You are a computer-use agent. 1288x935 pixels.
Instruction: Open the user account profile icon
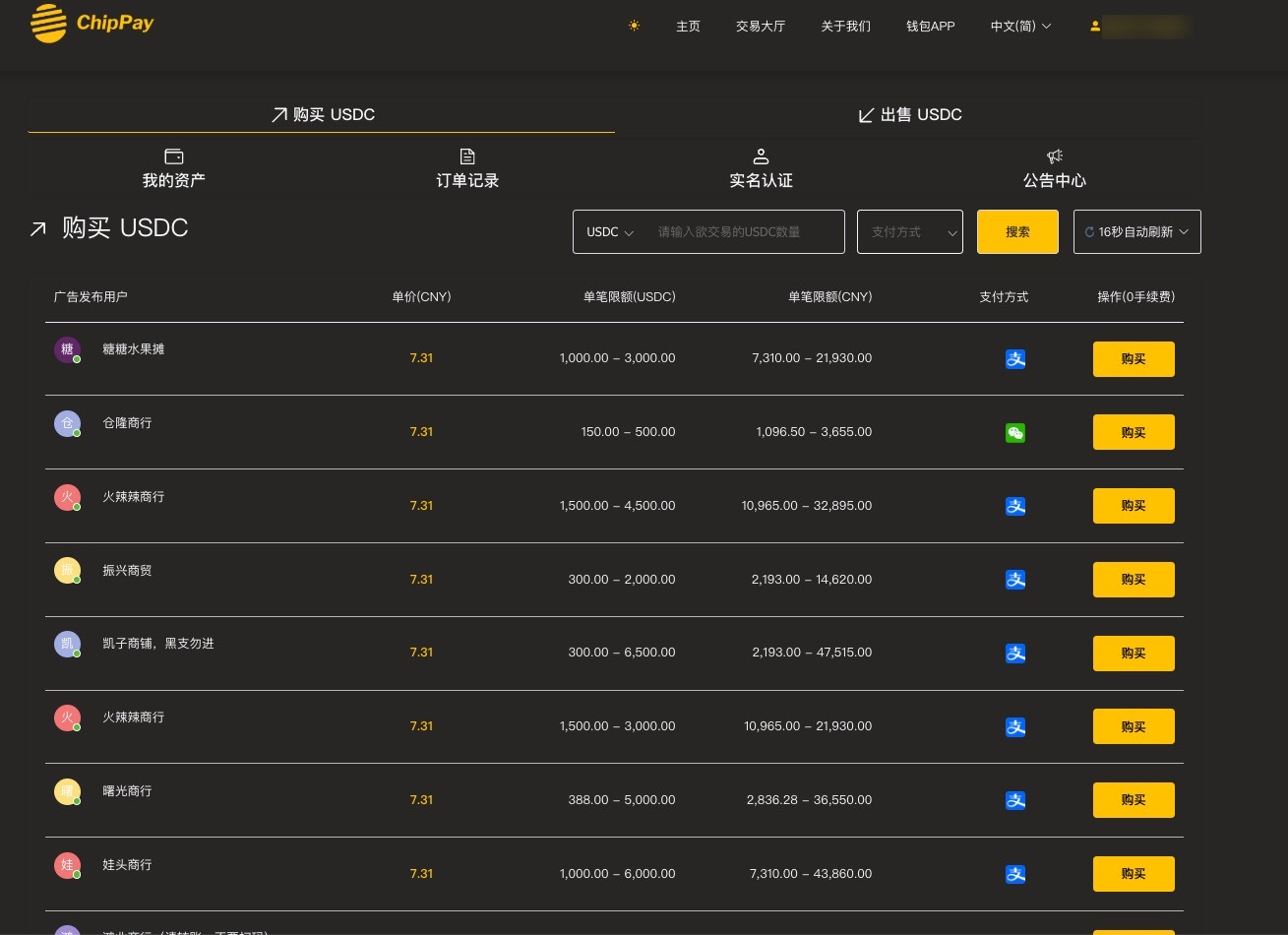point(1095,27)
